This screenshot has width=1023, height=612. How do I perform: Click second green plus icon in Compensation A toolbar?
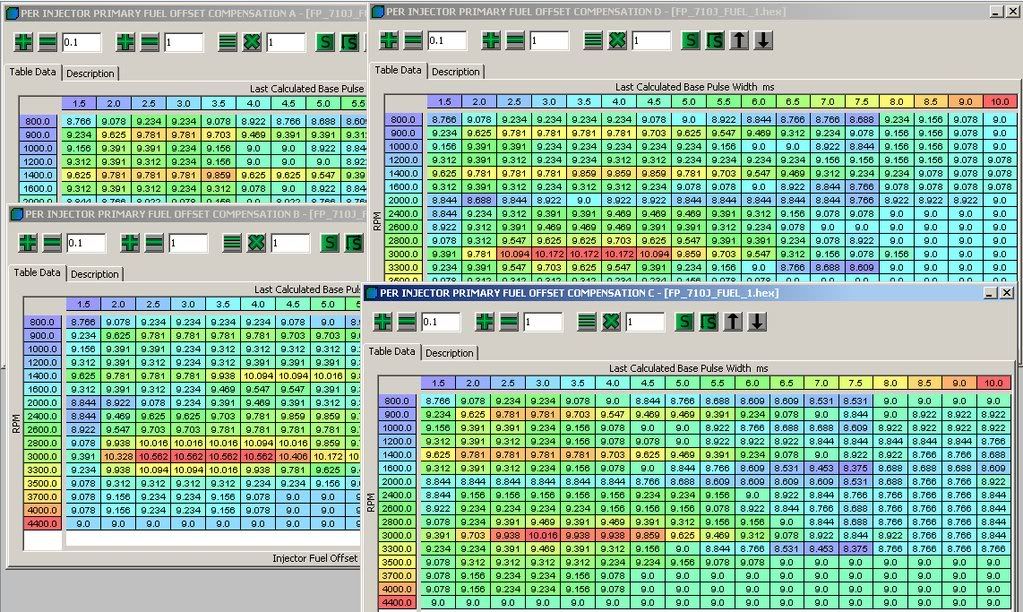tap(125, 42)
